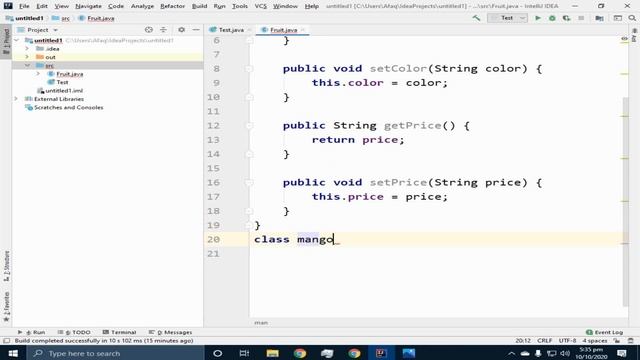
Task: Open the Event Log
Action: 604,332
